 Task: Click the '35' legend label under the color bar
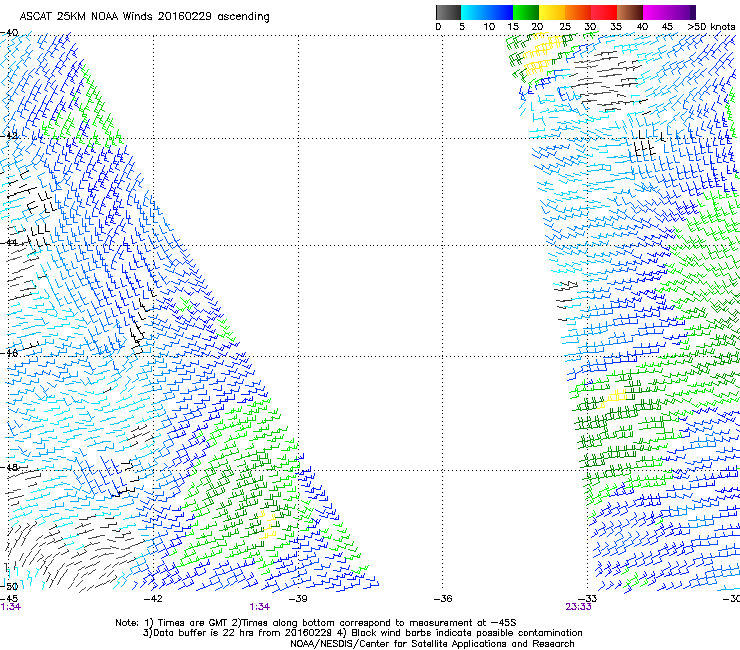616,27
